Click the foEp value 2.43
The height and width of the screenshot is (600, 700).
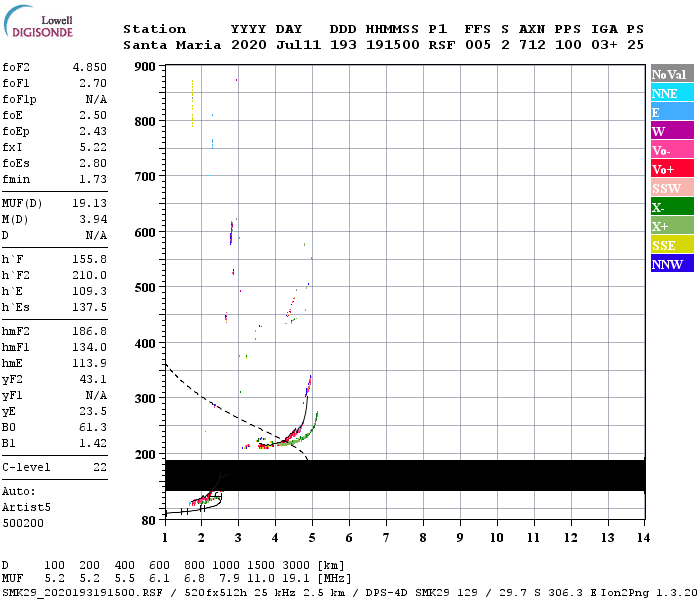point(93,131)
